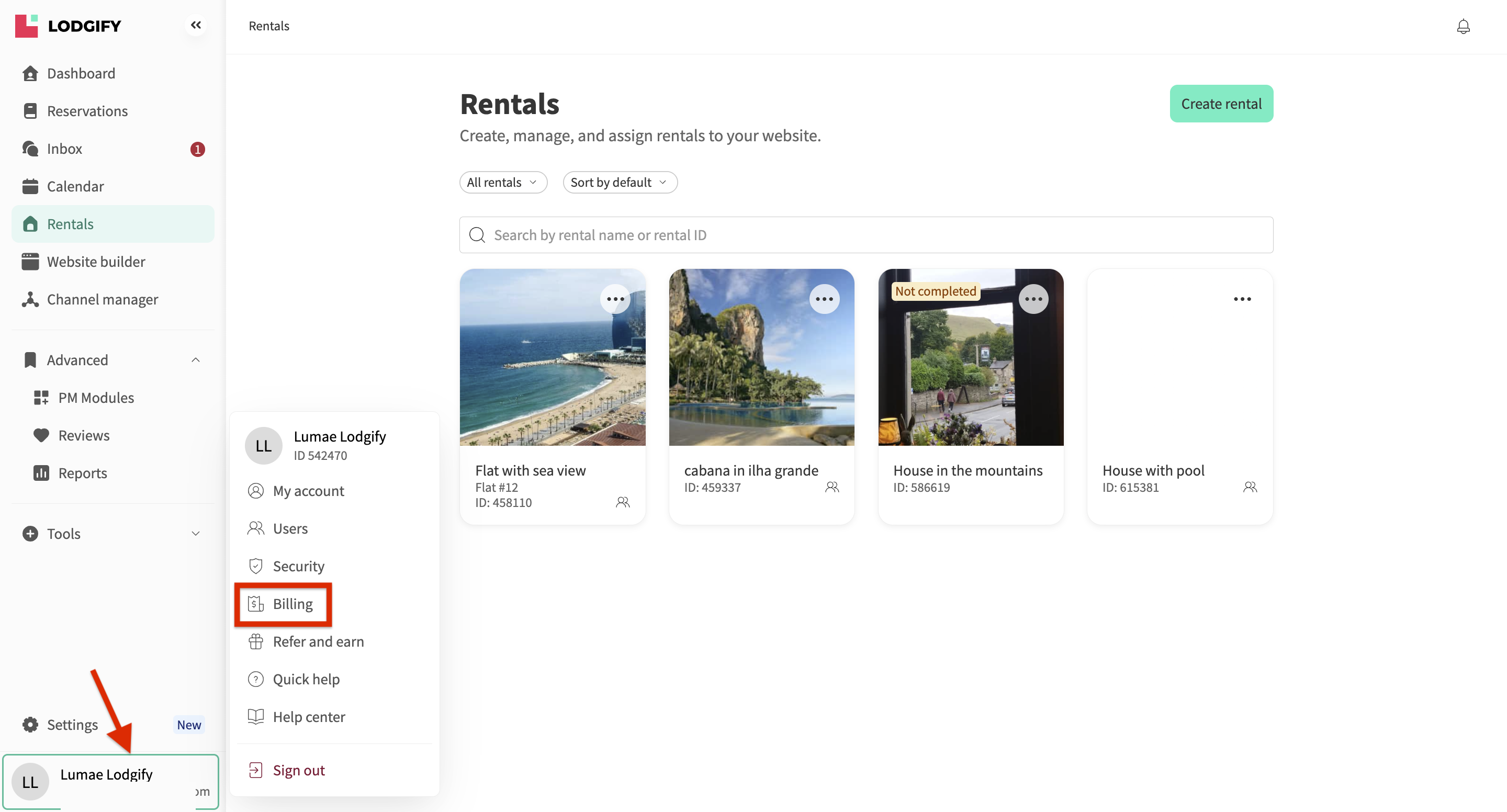Screen dimensions: 1507x812
Task: Open the Sort by default dropdown
Action: pos(620,183)
